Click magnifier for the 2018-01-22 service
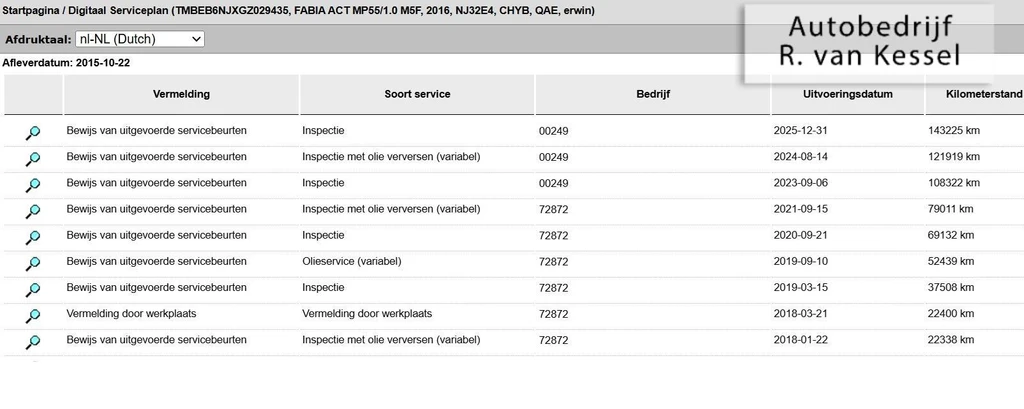This screenshot has height=409, width=1024. click(33, 342)
